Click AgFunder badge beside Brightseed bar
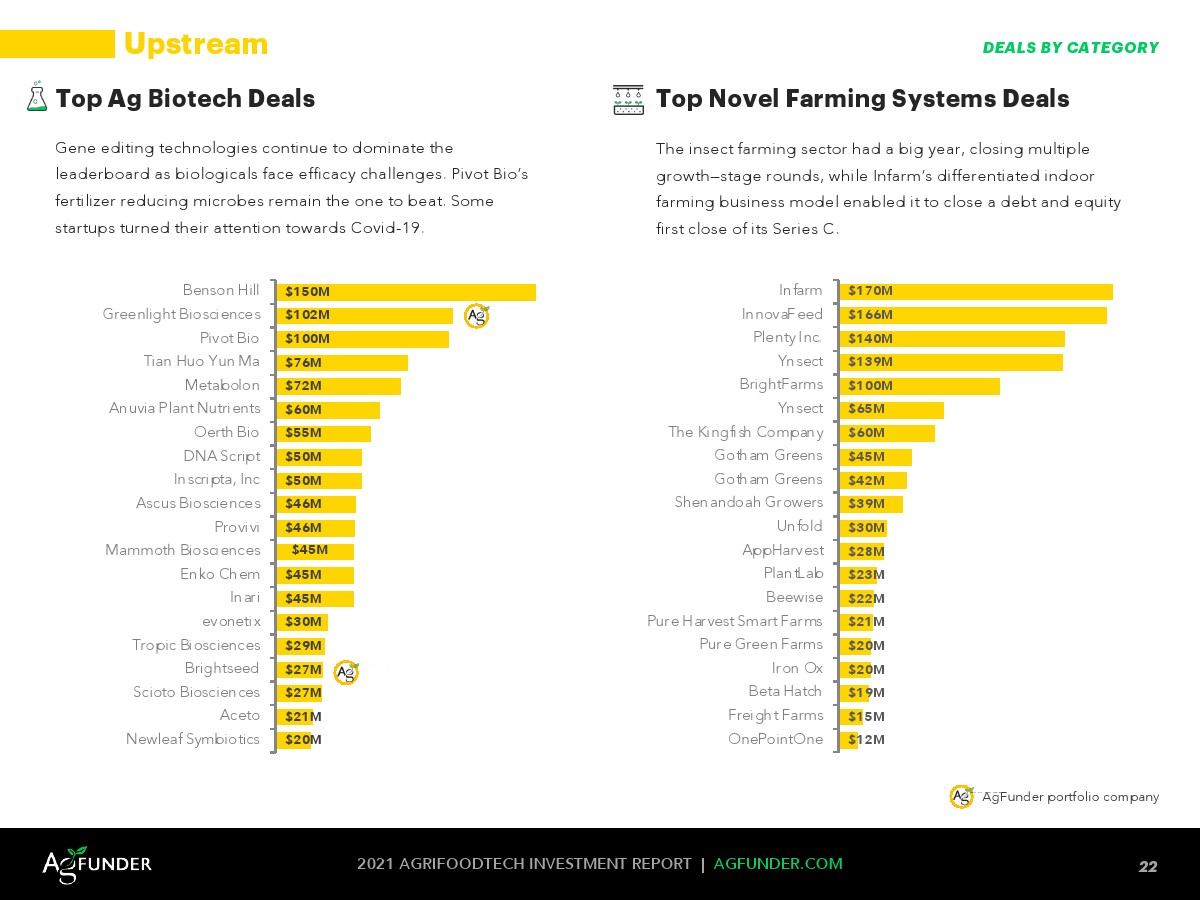 (x=346, y=672)
